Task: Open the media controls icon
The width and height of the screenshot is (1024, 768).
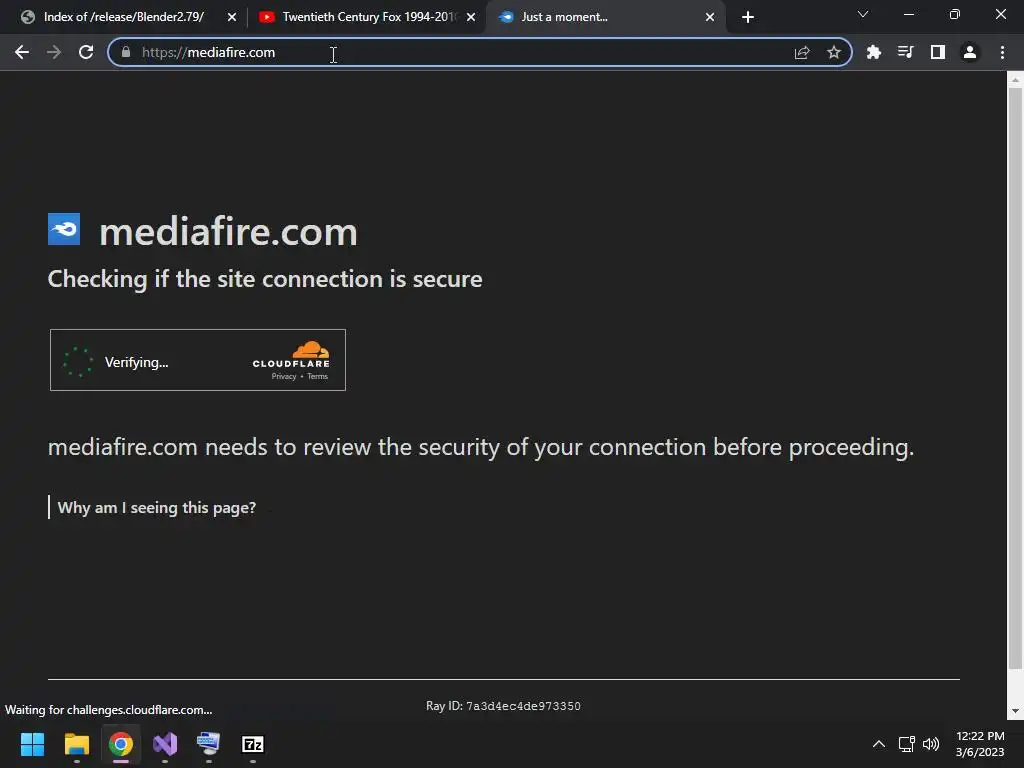Action: [x=906, y=52]
